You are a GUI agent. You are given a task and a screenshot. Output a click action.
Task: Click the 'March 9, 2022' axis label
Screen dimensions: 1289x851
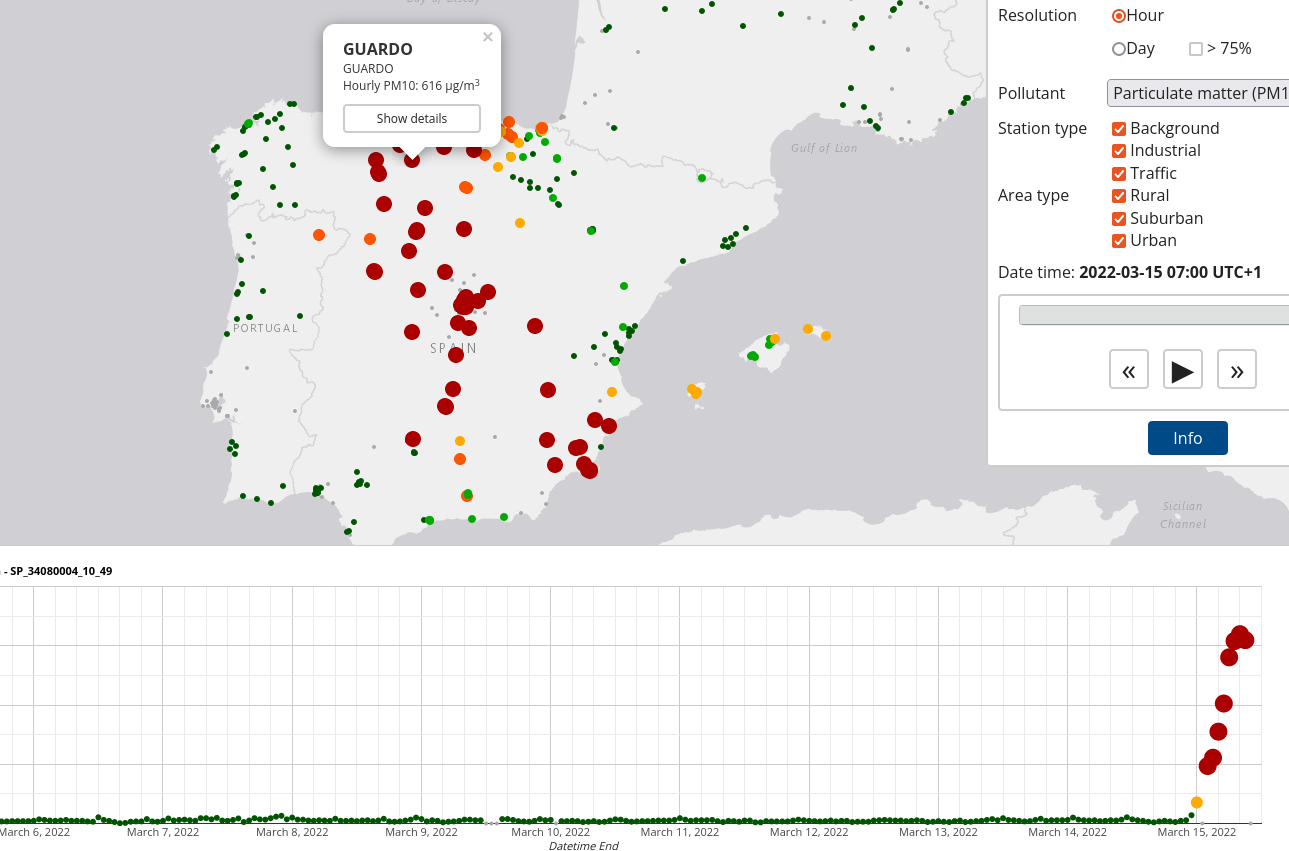(x=421, y=832)
